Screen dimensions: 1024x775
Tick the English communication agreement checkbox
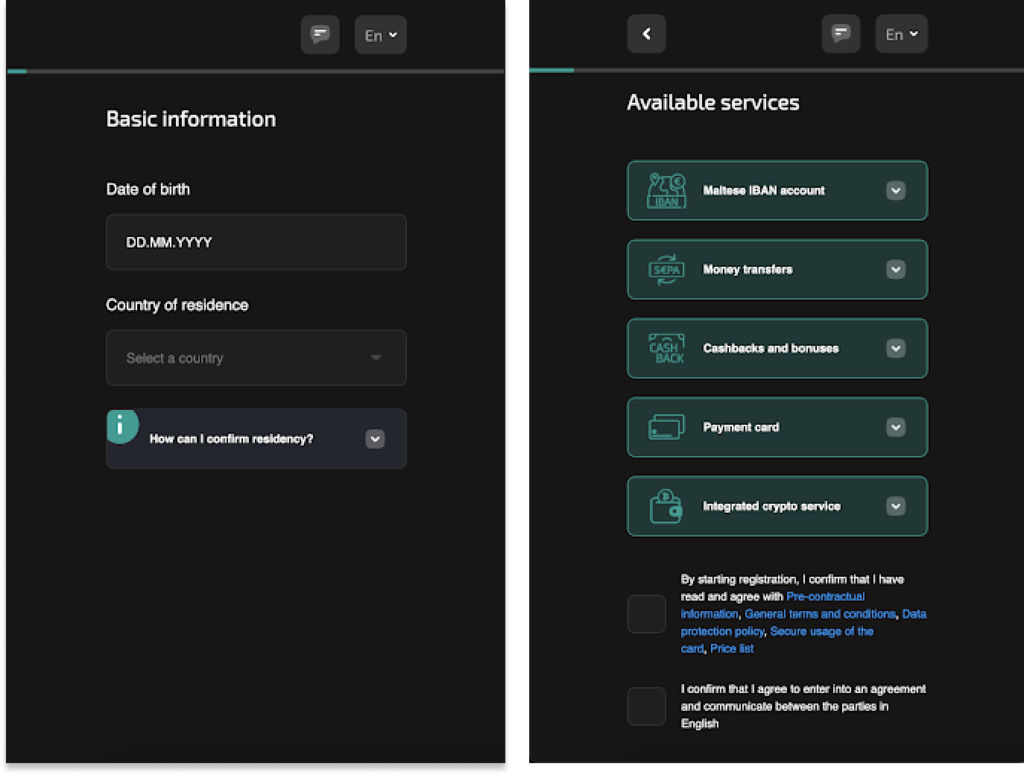pos(646,706)
